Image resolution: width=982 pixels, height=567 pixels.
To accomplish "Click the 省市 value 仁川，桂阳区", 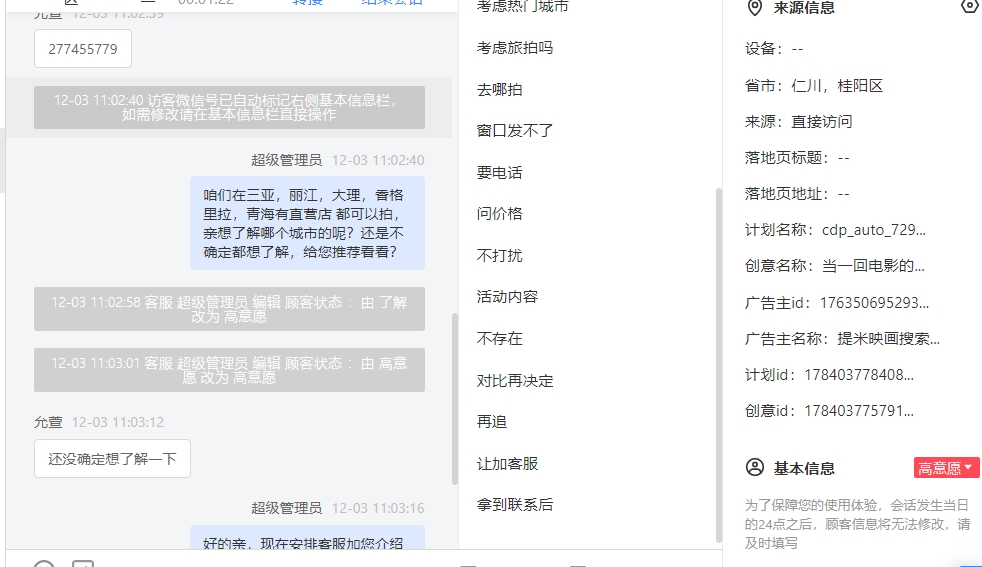I will [x=837, y=86].
